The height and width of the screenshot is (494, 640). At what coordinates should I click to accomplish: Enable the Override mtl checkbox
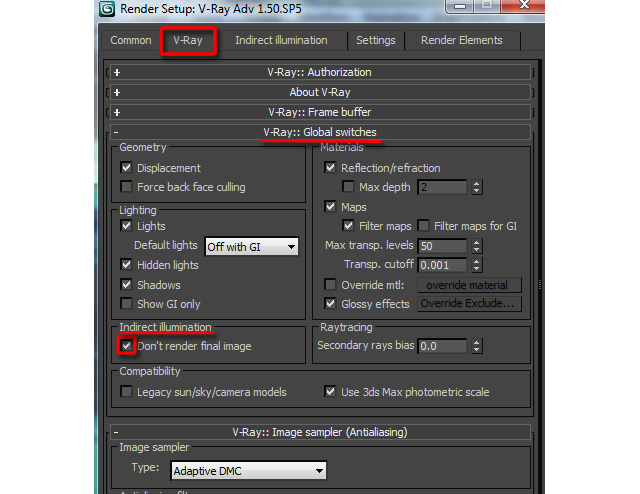330,285
